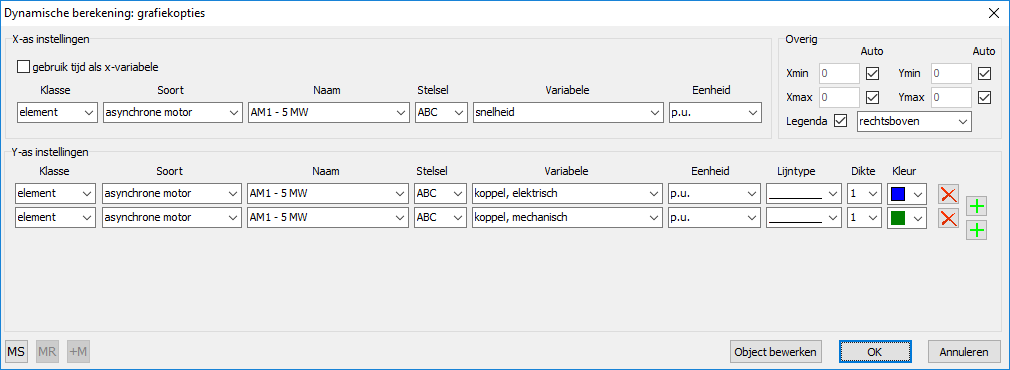Click the +M memory add button
1010x370 pixels.
[x=78, y=352]
